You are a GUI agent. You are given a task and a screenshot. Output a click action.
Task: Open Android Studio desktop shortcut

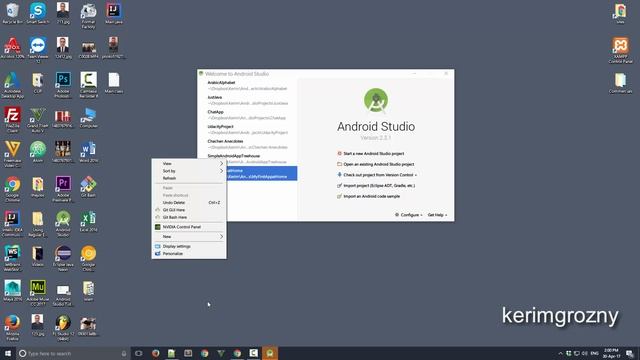[63, 223]
